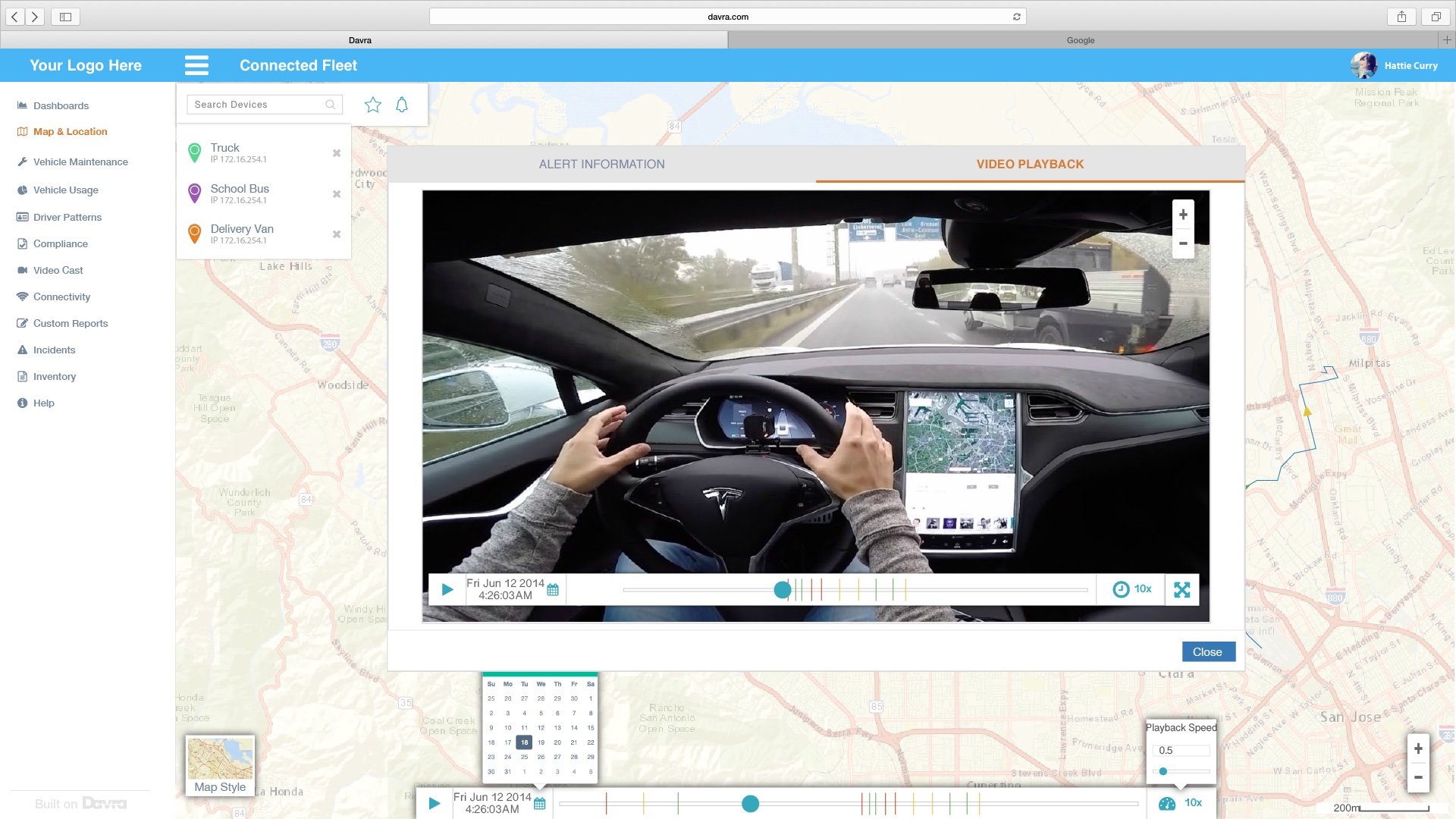Click the search magnifier in Search Devices
The image size is (1456, 819).
click(x=330, y=105)
